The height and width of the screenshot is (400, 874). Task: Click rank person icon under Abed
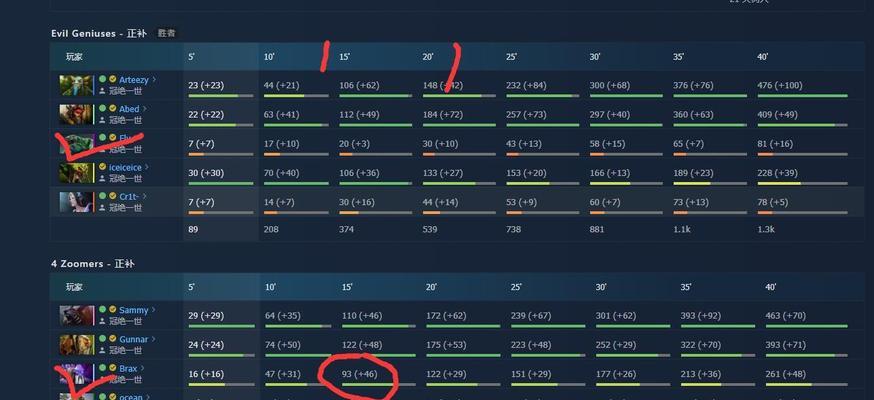point(103,120)
